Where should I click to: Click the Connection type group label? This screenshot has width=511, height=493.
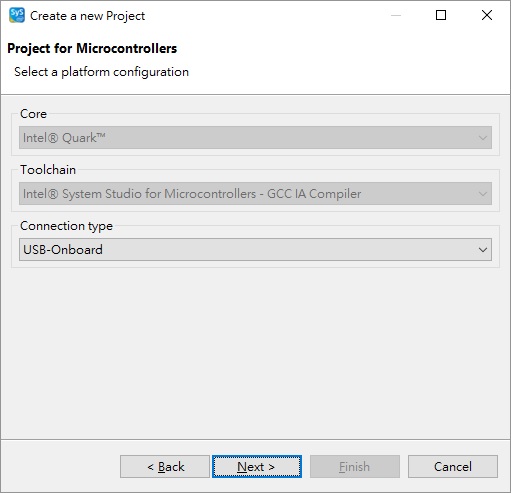[x=66, y=226]
